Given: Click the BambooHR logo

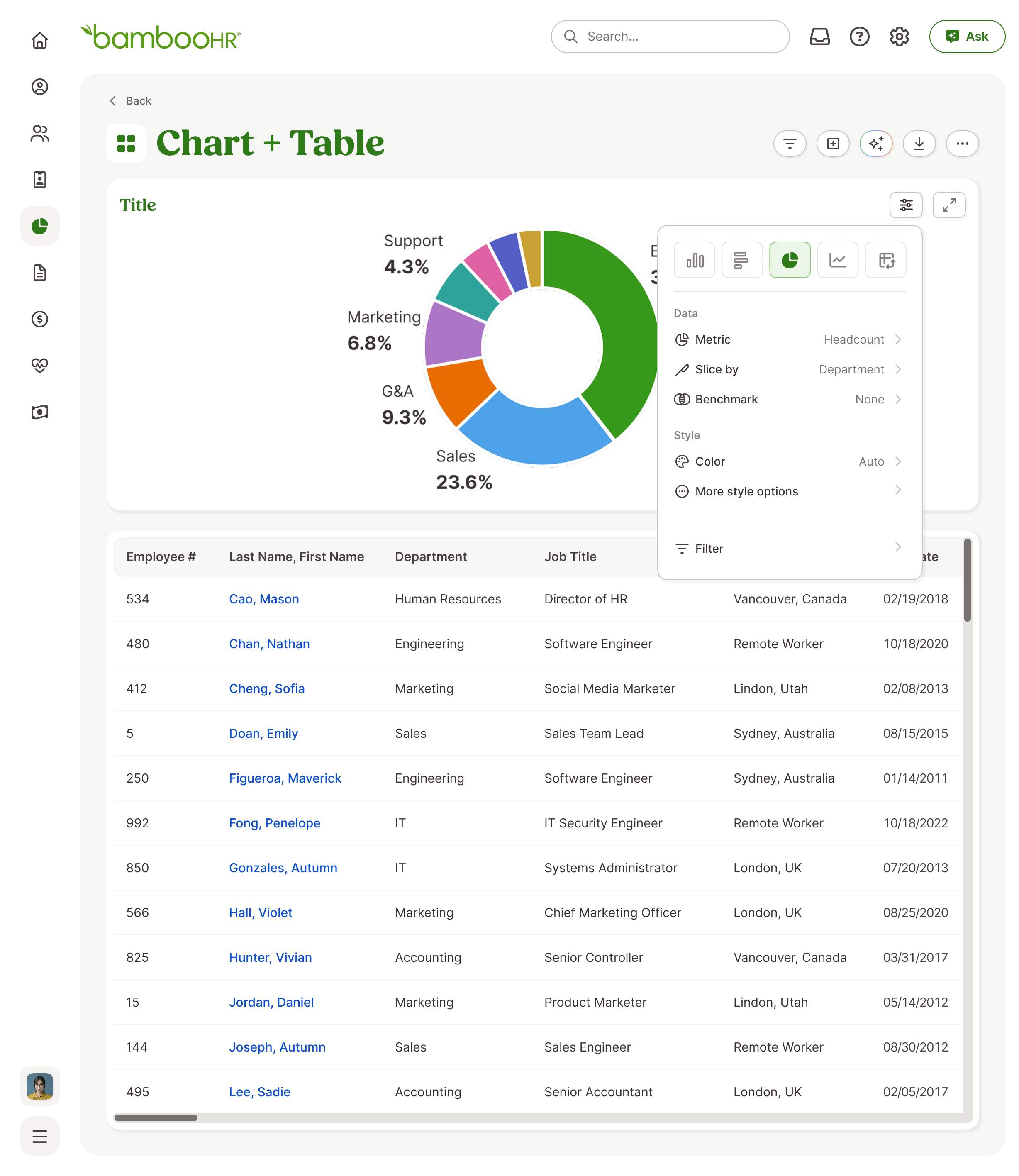Looking at the screenshot, I should 160,37.
